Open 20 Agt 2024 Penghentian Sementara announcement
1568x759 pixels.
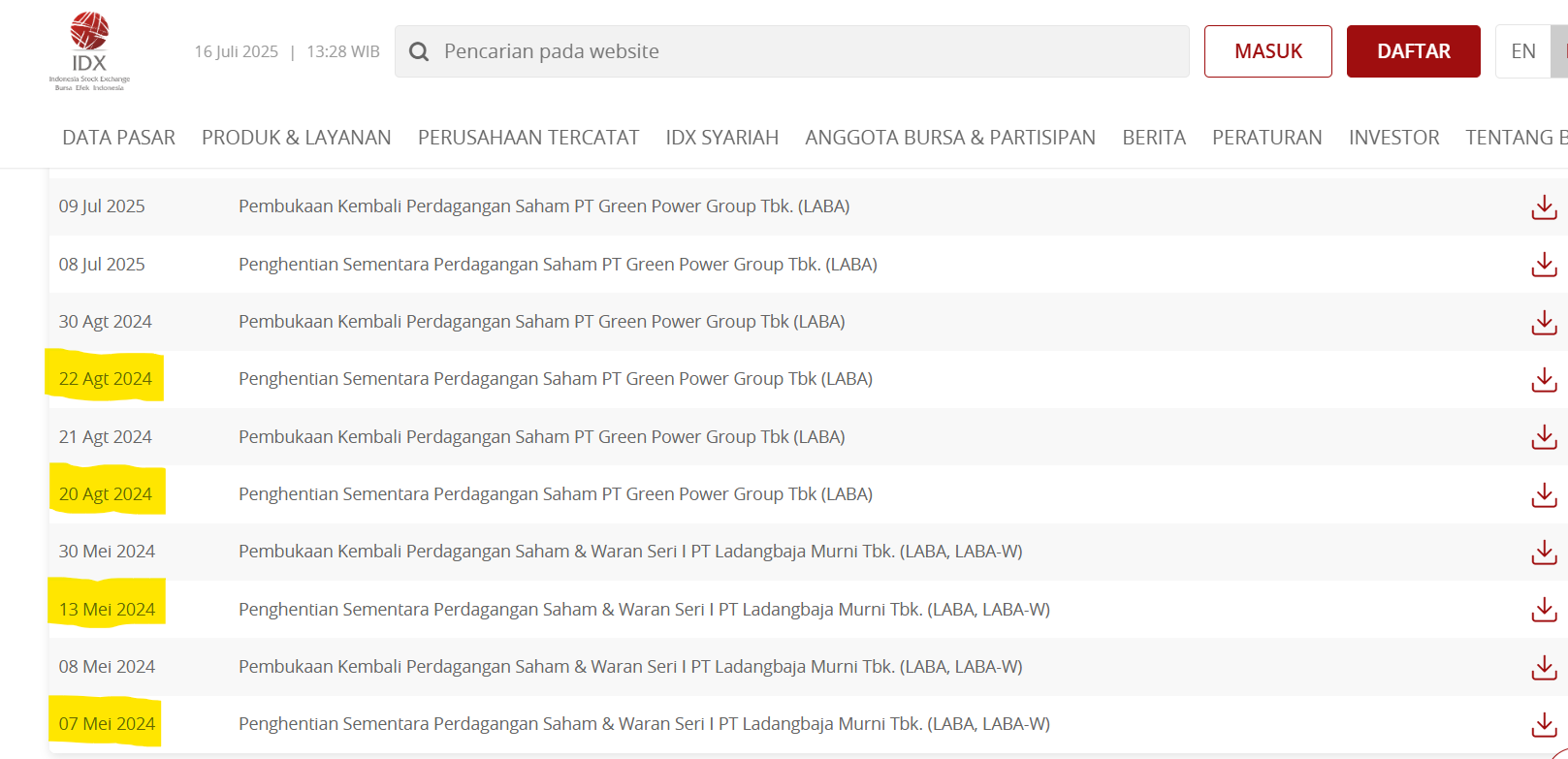tap(556, 494)
